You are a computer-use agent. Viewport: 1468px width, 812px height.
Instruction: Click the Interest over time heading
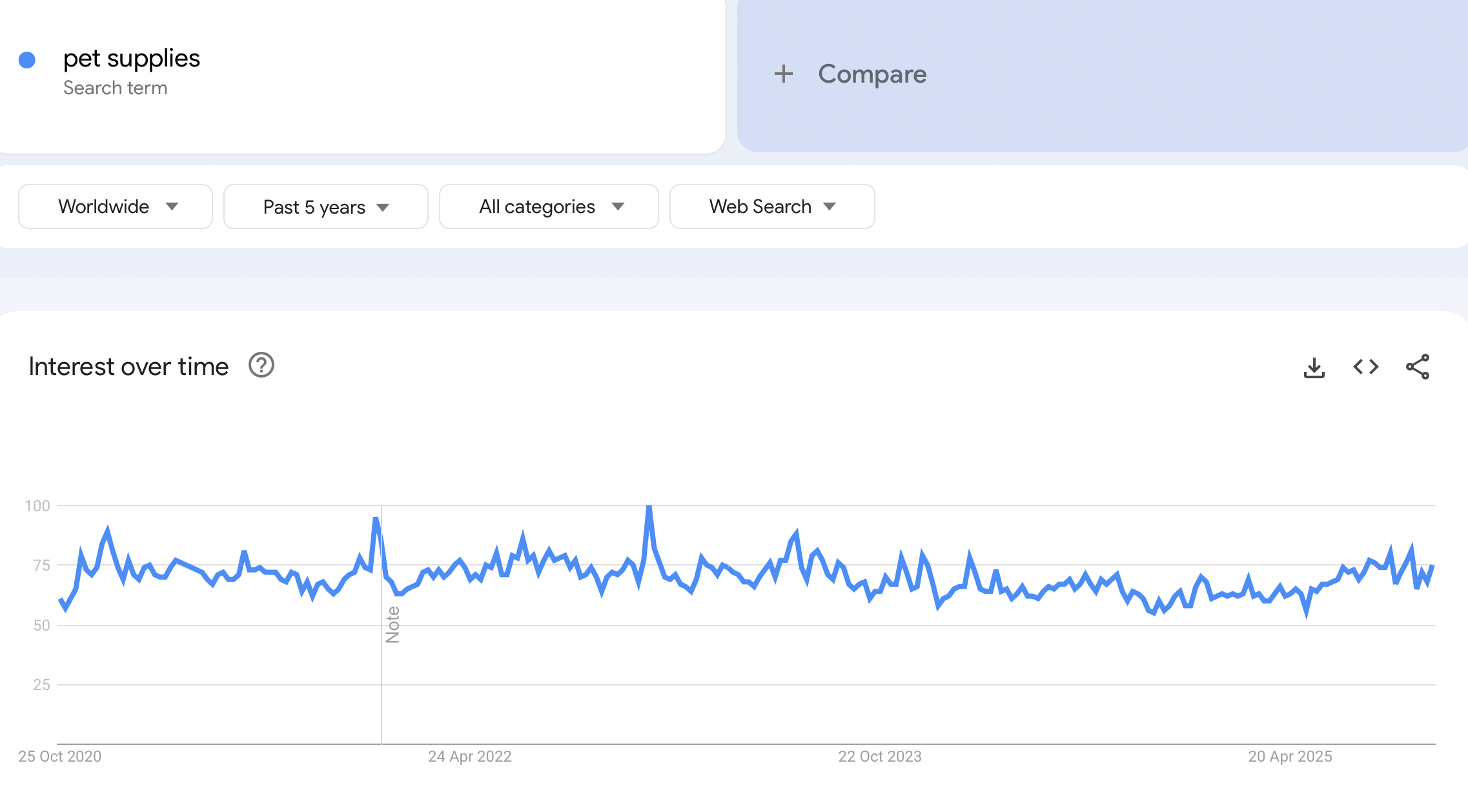pyautogui.click(x=128, y=367)
